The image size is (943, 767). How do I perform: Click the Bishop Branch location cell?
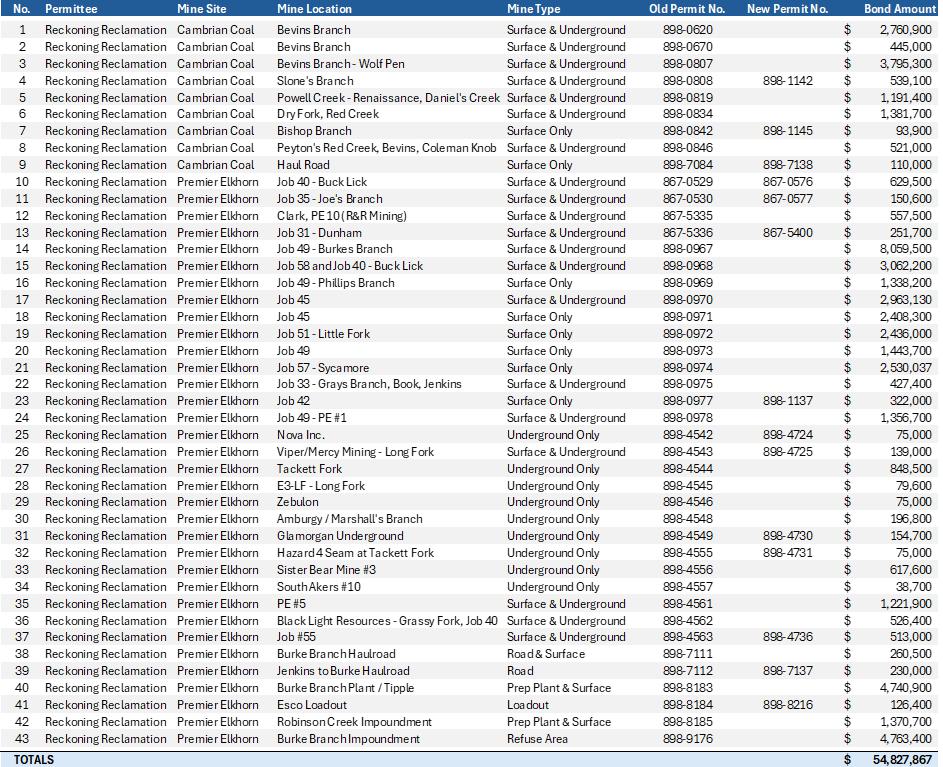point(314,131)
